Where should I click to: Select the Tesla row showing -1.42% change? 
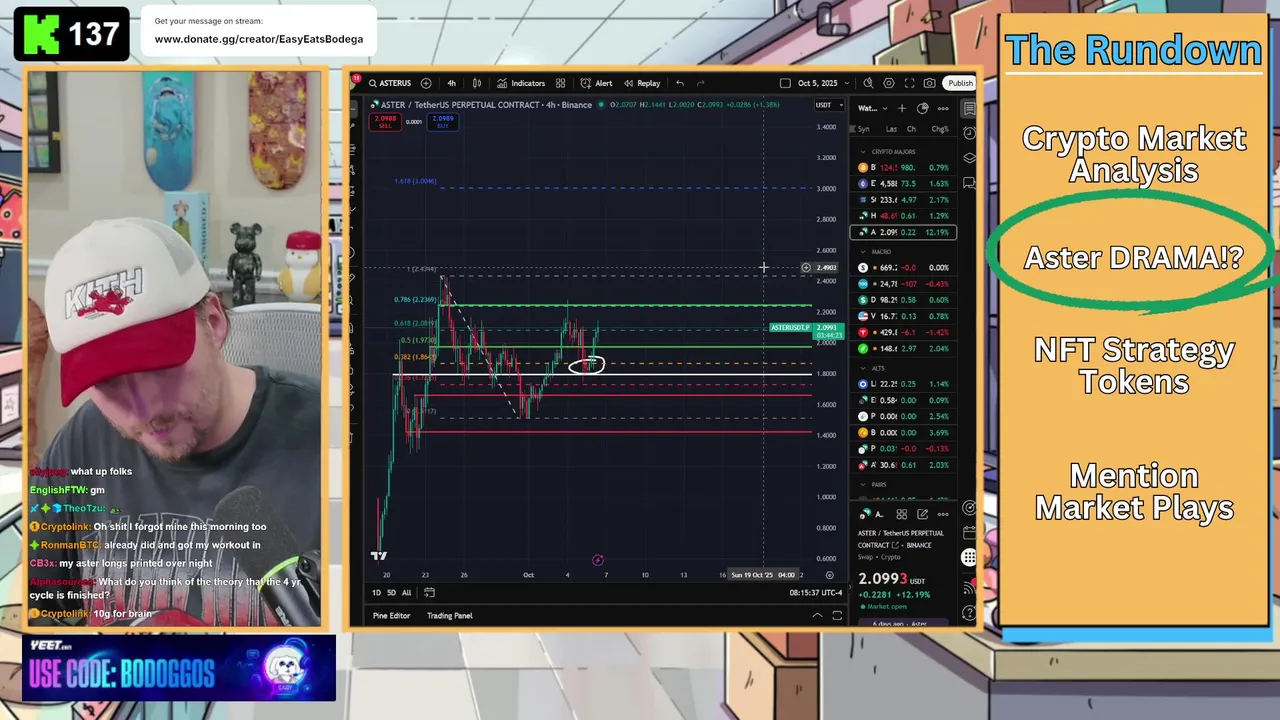click(903, 332)
